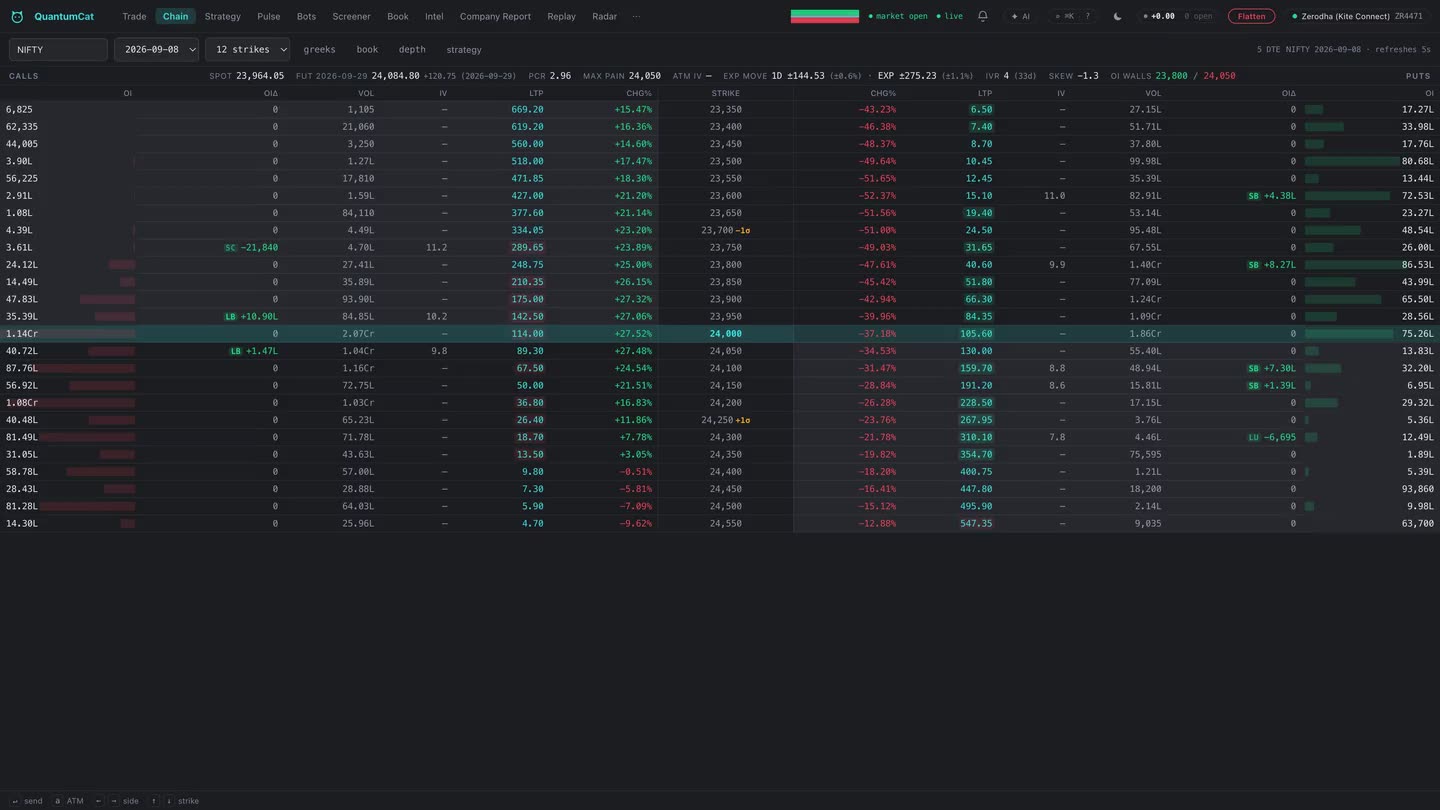This screenshot has width=1440, height=810.
Task: Click the SB badge beside +8.27L
Action: tap(1253, 265)
